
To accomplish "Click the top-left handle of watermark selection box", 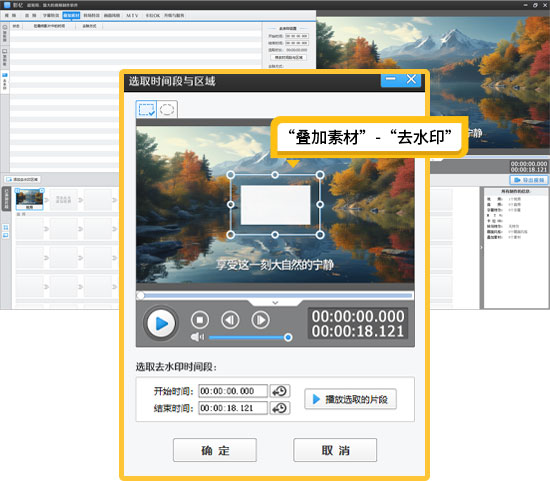I will click(230, 175).
